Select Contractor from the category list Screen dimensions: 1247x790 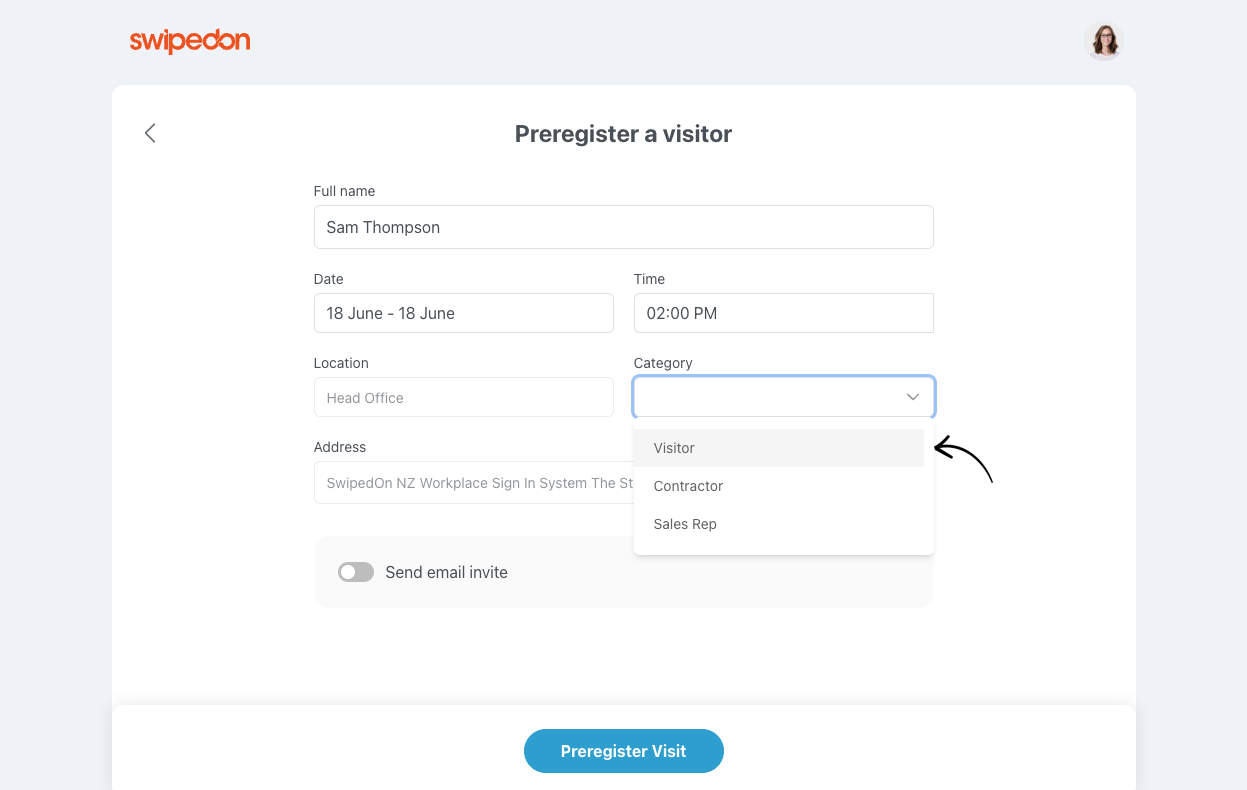pyautogui.click(x=688, y=486)
